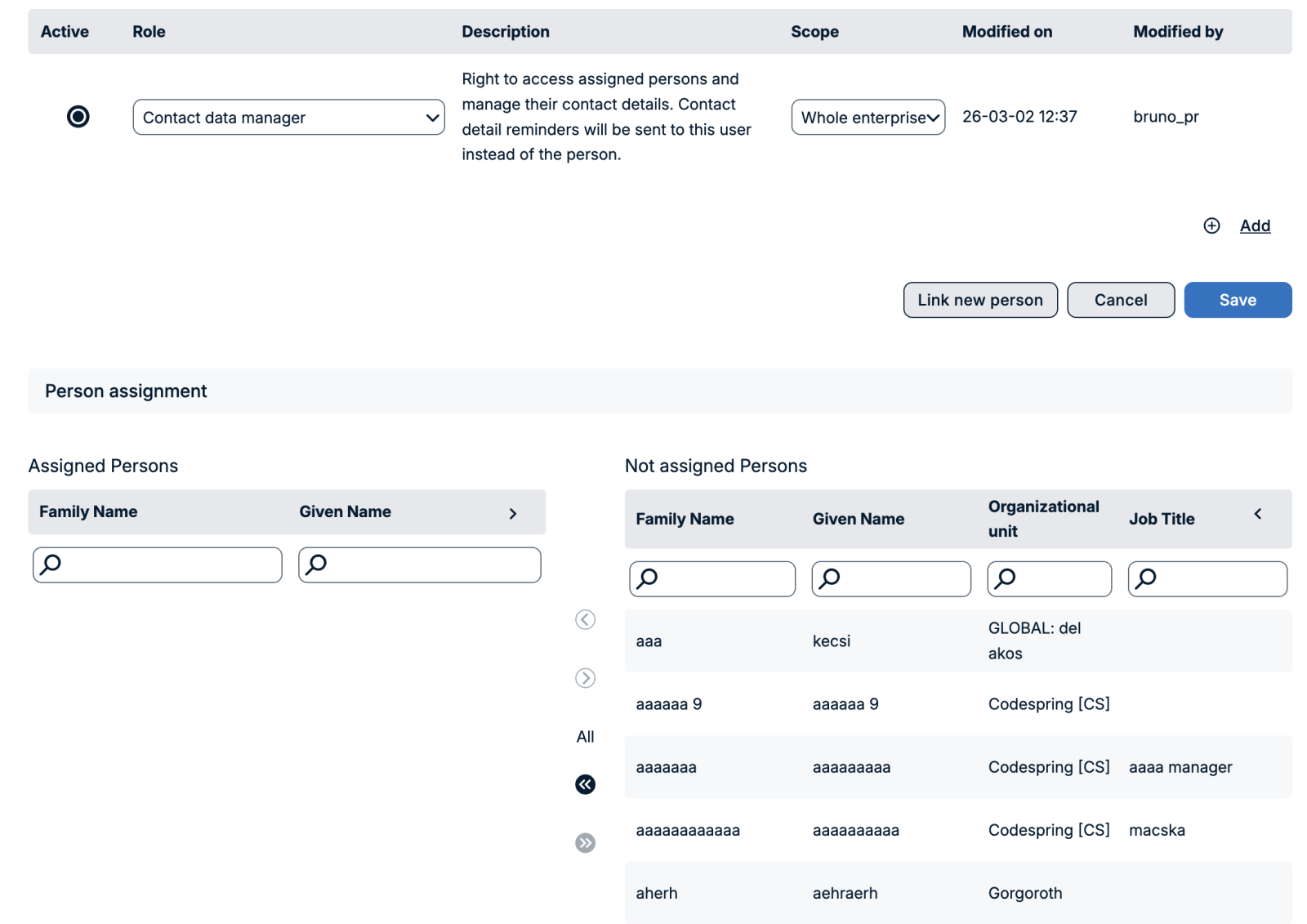The width and height of the screenshot is (1307, 924).
Task: Click the single right arrow transfer icon
Action: (x=585, y=678)
